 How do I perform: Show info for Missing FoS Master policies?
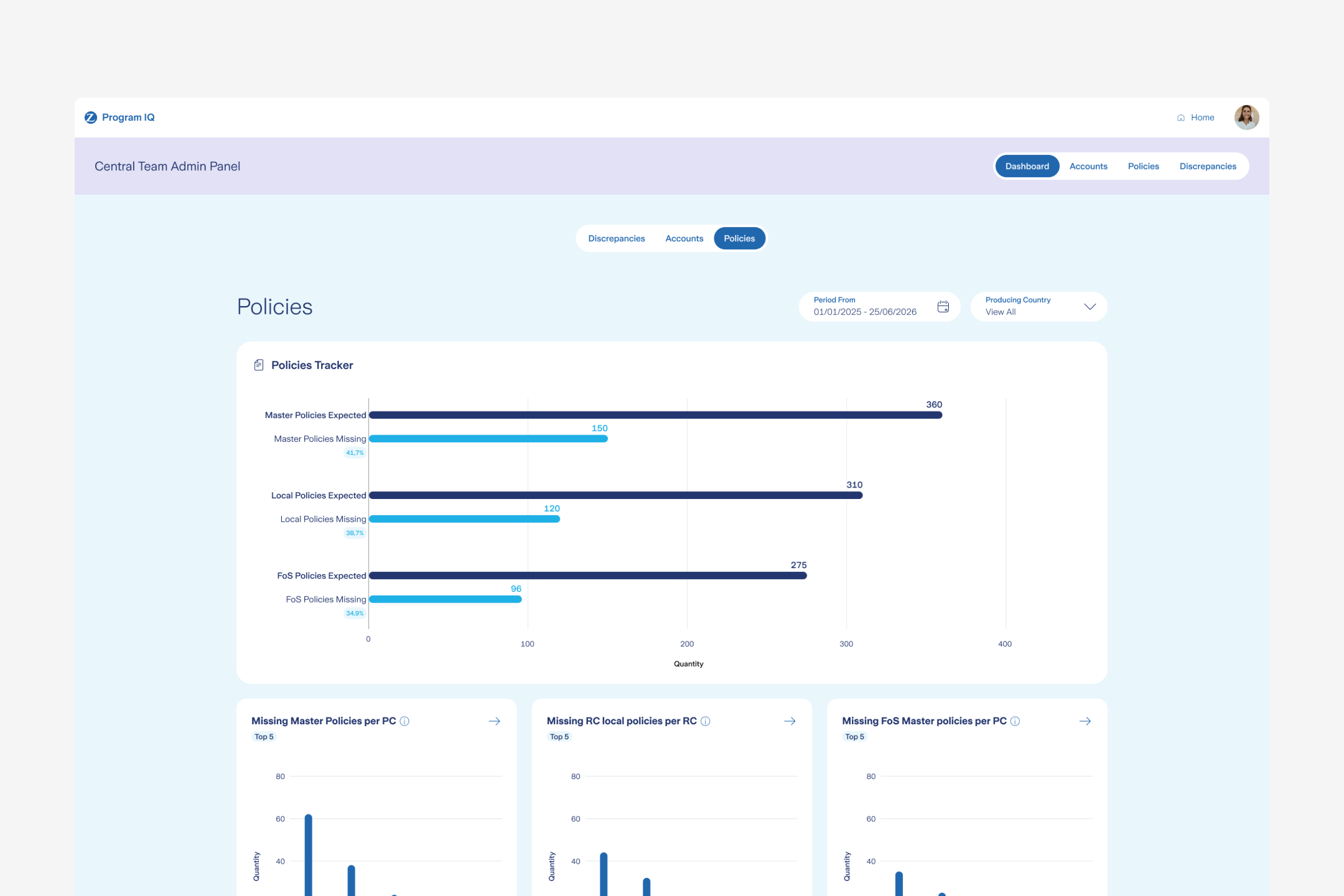point(1015,721)
